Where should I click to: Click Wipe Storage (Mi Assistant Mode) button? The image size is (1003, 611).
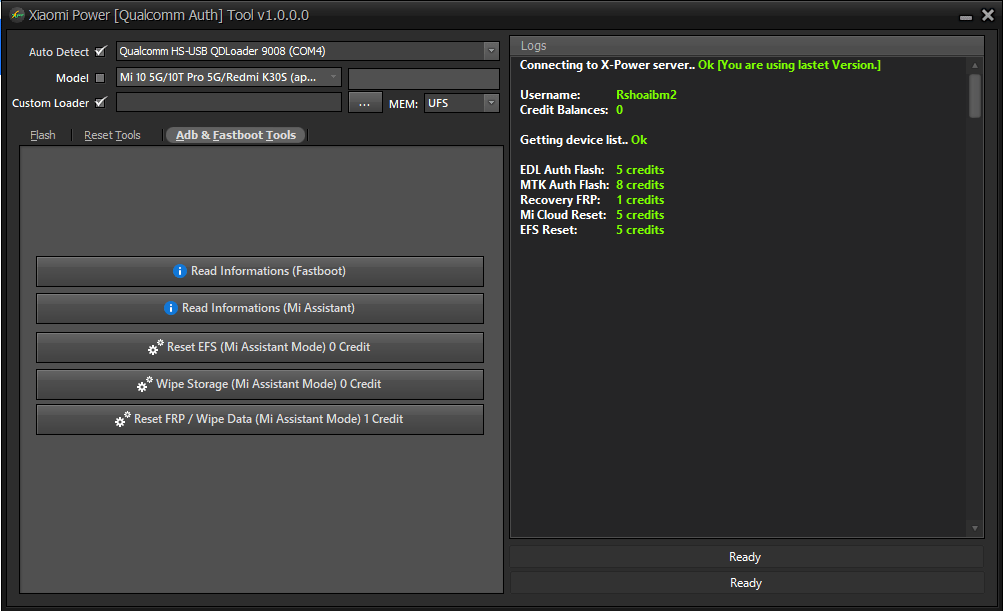click(260, 384)
